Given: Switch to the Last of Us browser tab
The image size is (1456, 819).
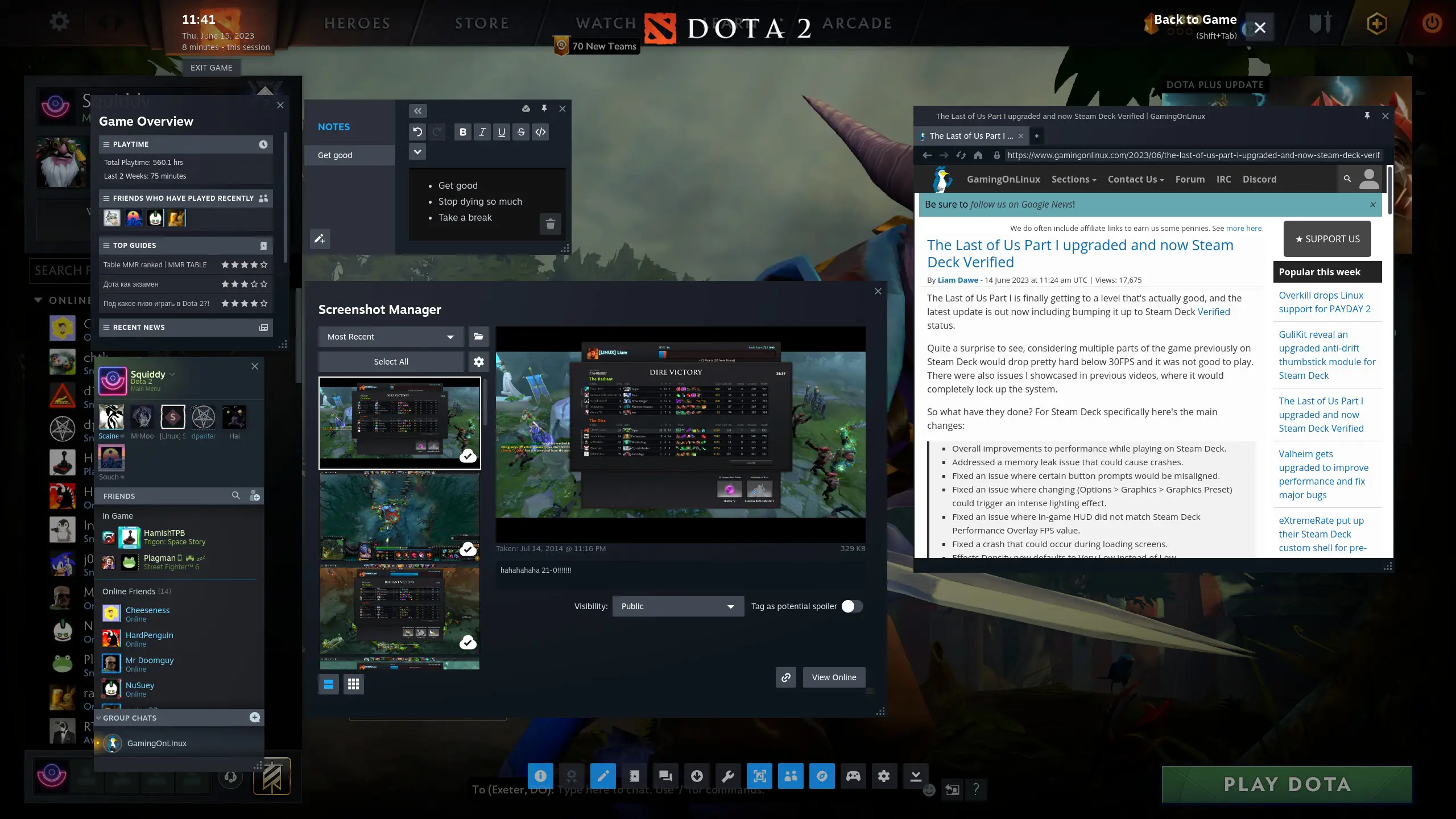Looking at the screenshot, I should pos(970,136).
